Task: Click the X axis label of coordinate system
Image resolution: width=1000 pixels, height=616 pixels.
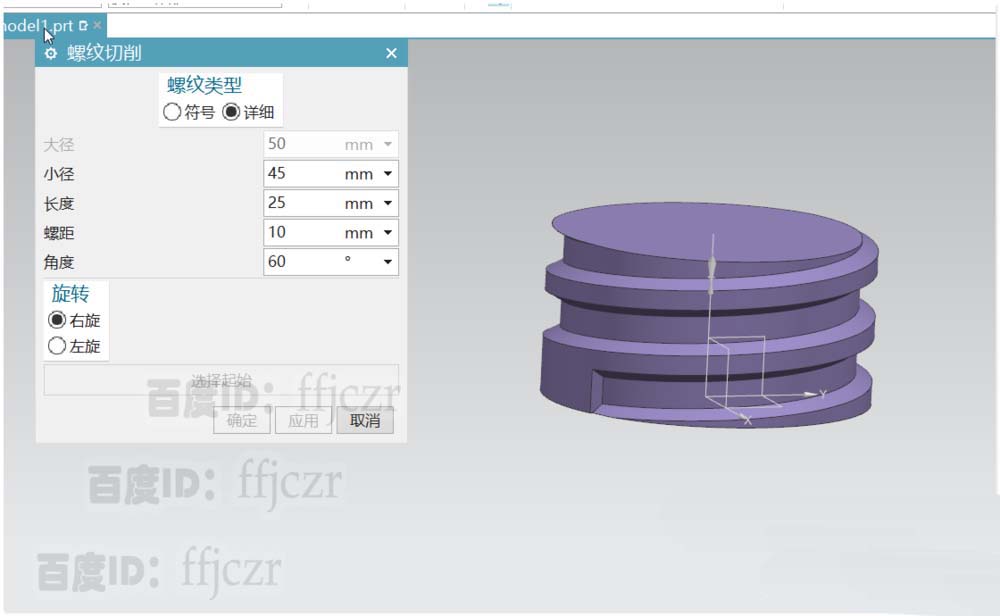Action: point(747,421)
